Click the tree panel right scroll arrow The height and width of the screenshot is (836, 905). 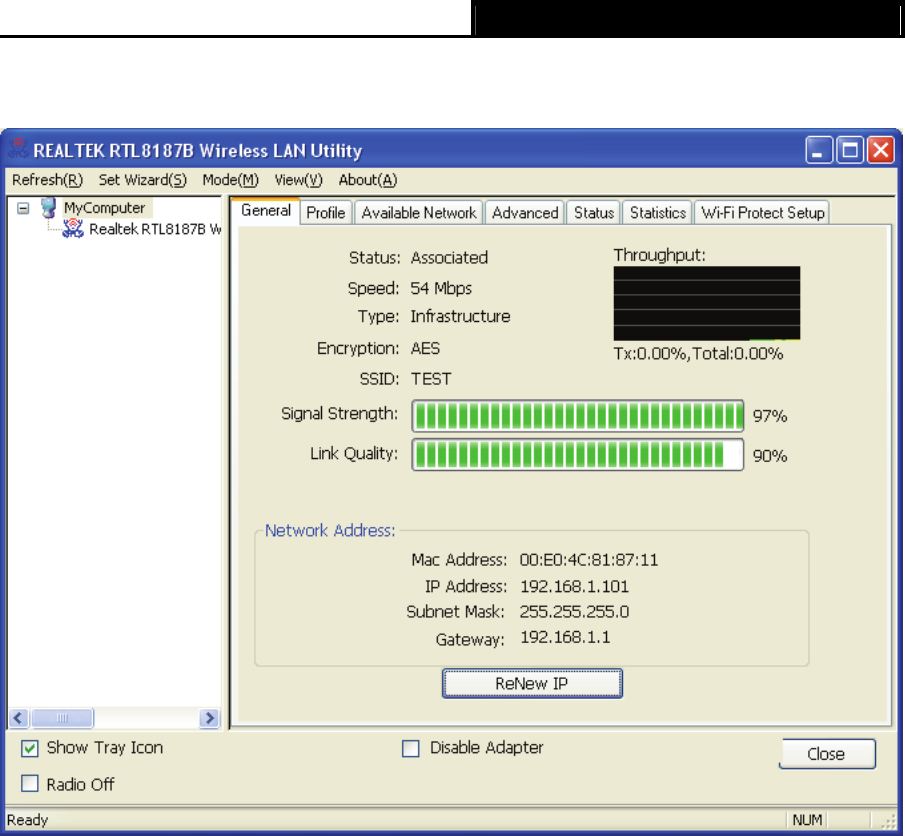tap(210, 718)
